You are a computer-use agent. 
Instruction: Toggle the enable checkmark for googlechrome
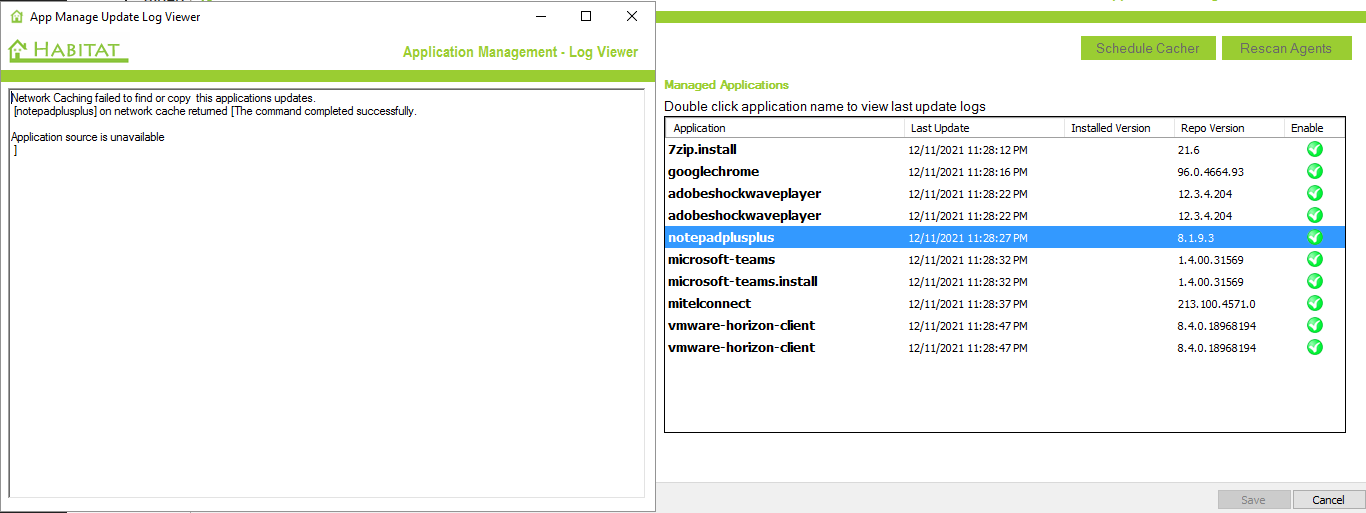coord(1314,171)
